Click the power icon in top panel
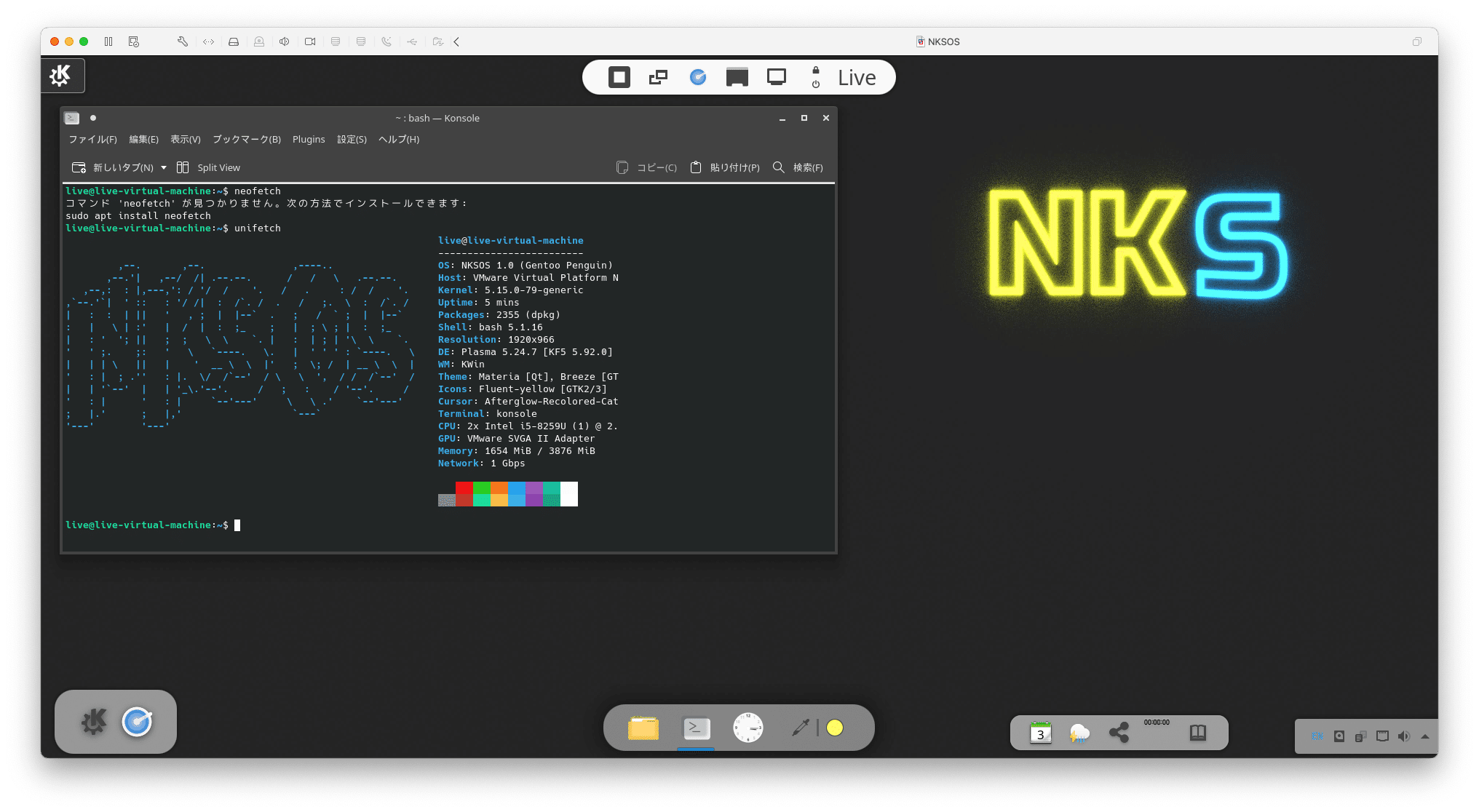Screen dimensions: 1479x812 click(816, 84)
